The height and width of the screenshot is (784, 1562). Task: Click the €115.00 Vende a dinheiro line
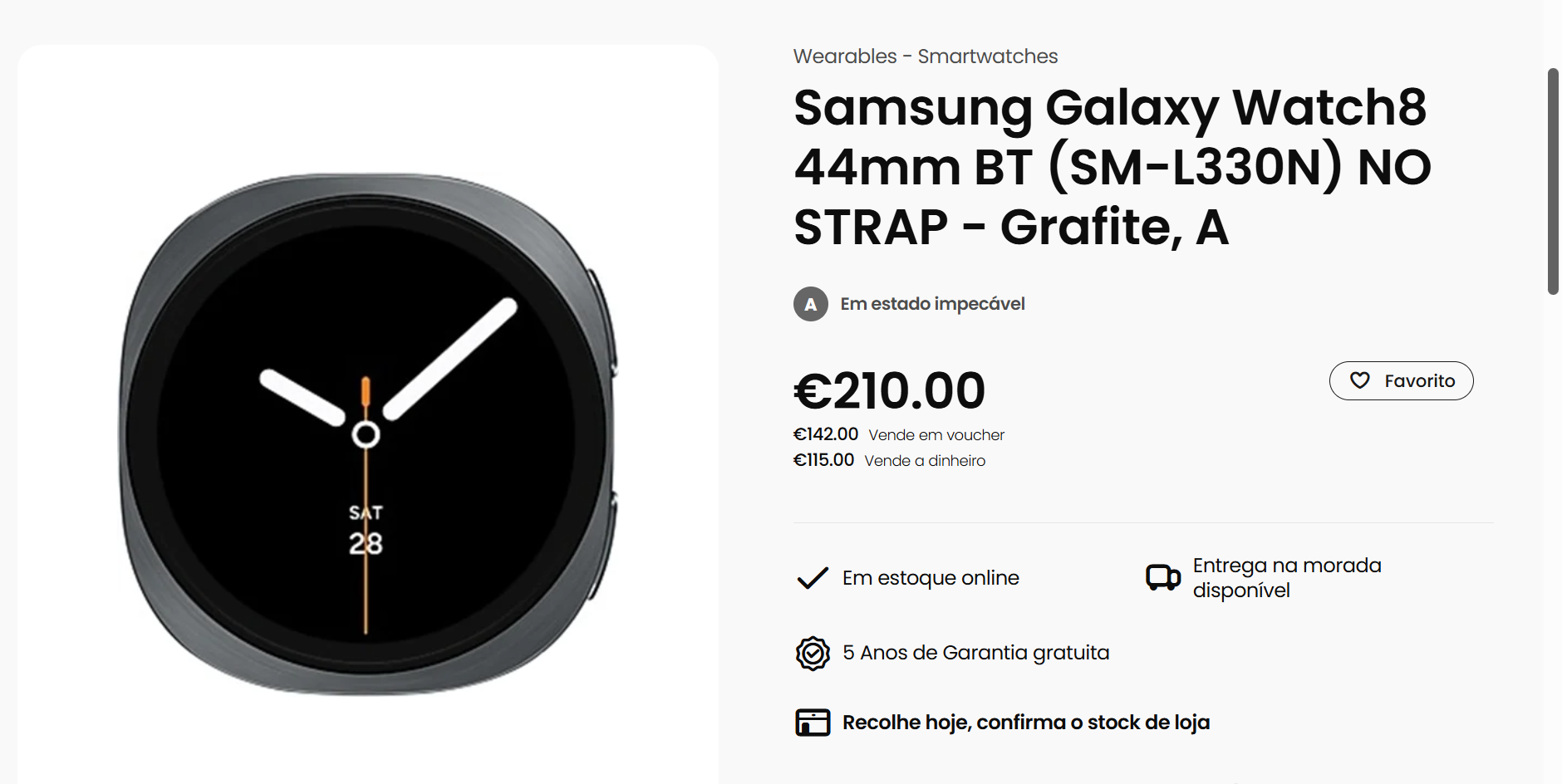pos(889,460)
